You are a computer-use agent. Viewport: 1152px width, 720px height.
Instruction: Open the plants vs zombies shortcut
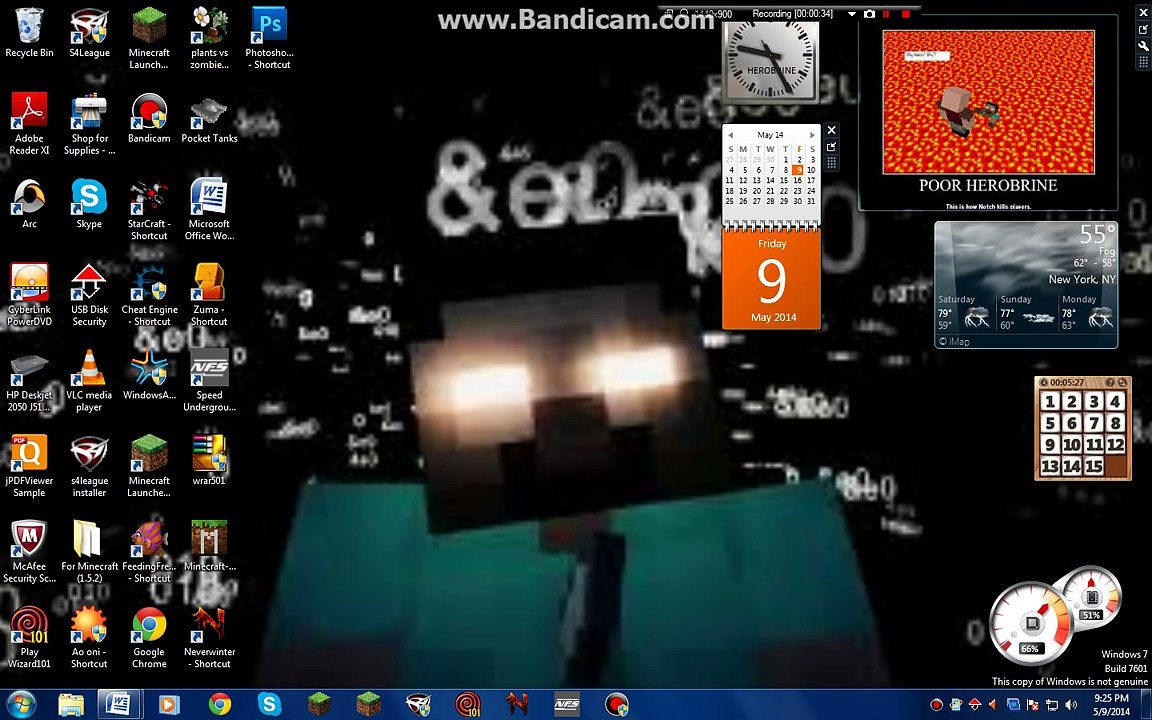click(209, 38)
